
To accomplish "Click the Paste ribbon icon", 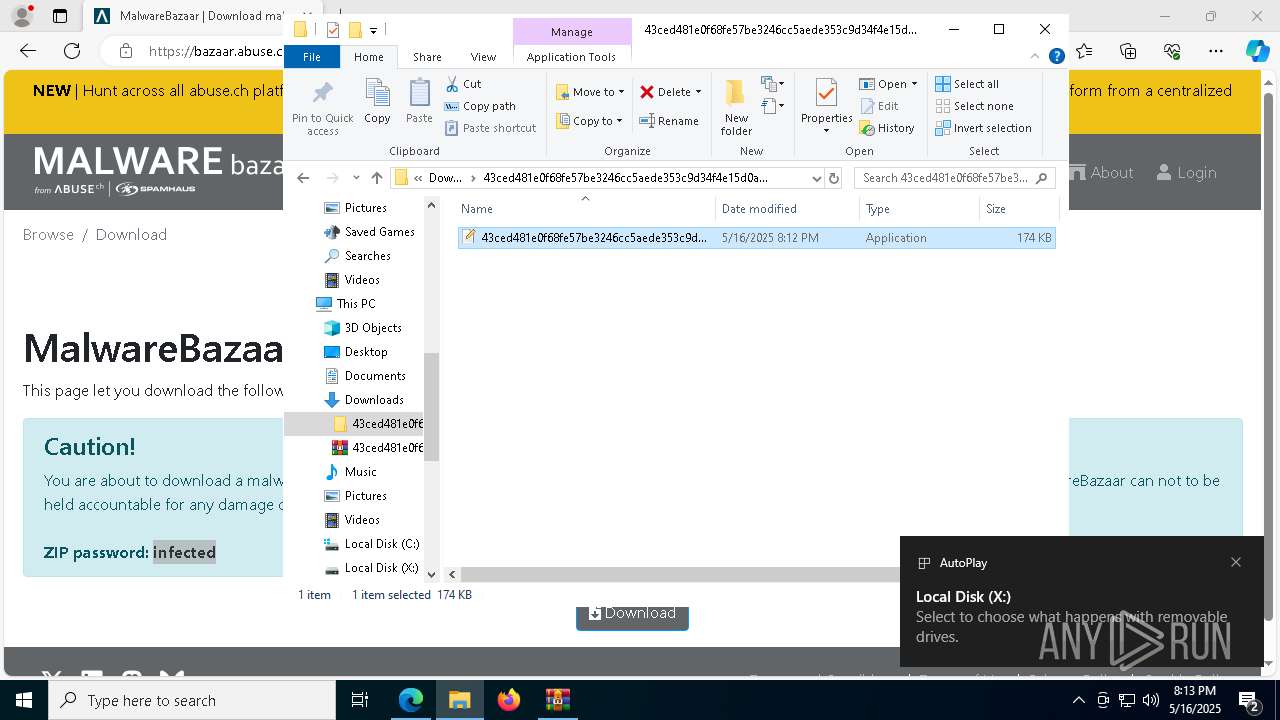I will tap(419, 94).
